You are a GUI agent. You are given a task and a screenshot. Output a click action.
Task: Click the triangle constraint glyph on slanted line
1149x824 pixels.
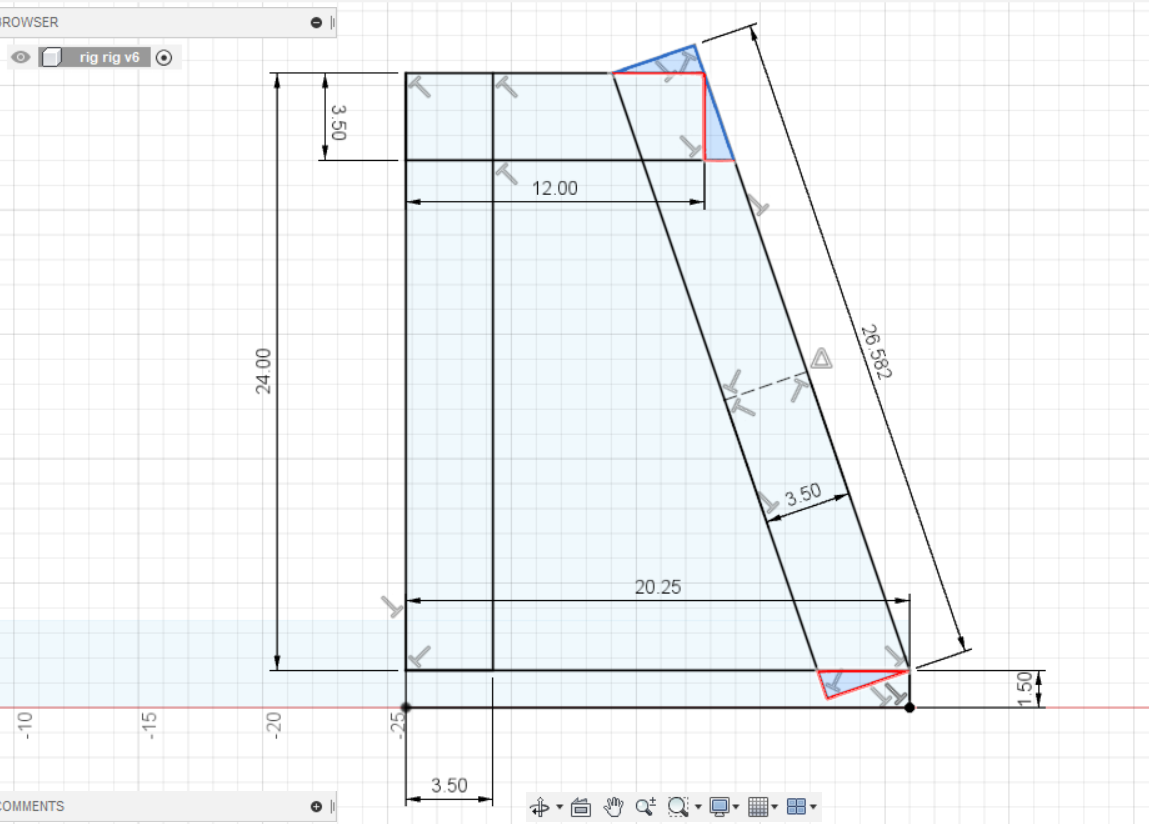[821, 358]
